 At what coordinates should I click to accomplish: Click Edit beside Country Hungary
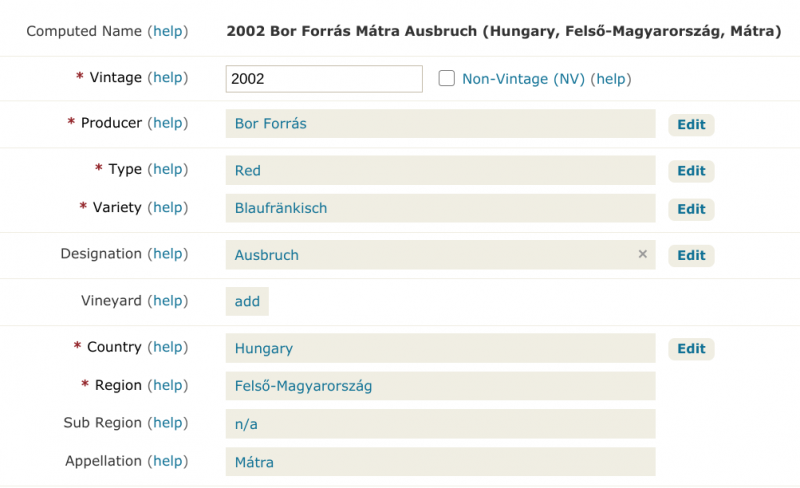691,349
